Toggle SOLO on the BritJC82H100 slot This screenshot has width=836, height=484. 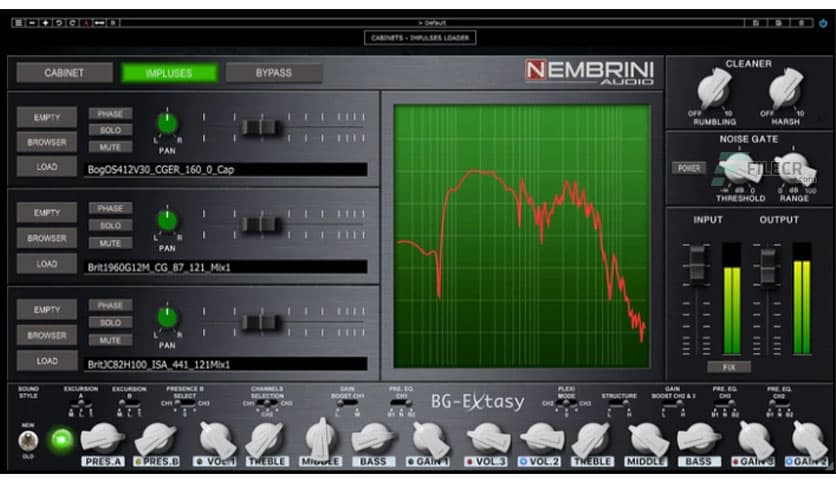[110, 322]
